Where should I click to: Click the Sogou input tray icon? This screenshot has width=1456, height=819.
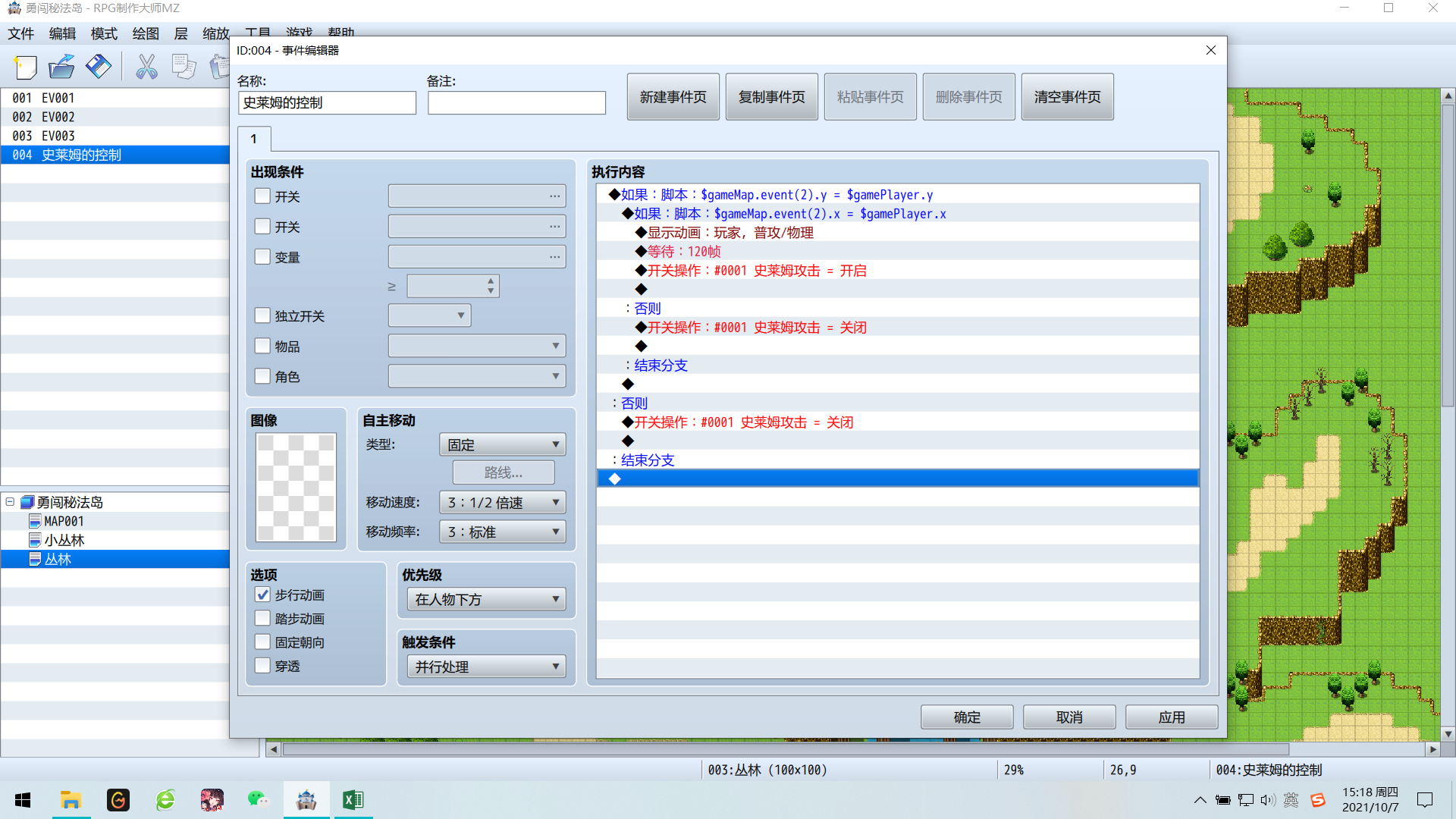click(1318, 800)
